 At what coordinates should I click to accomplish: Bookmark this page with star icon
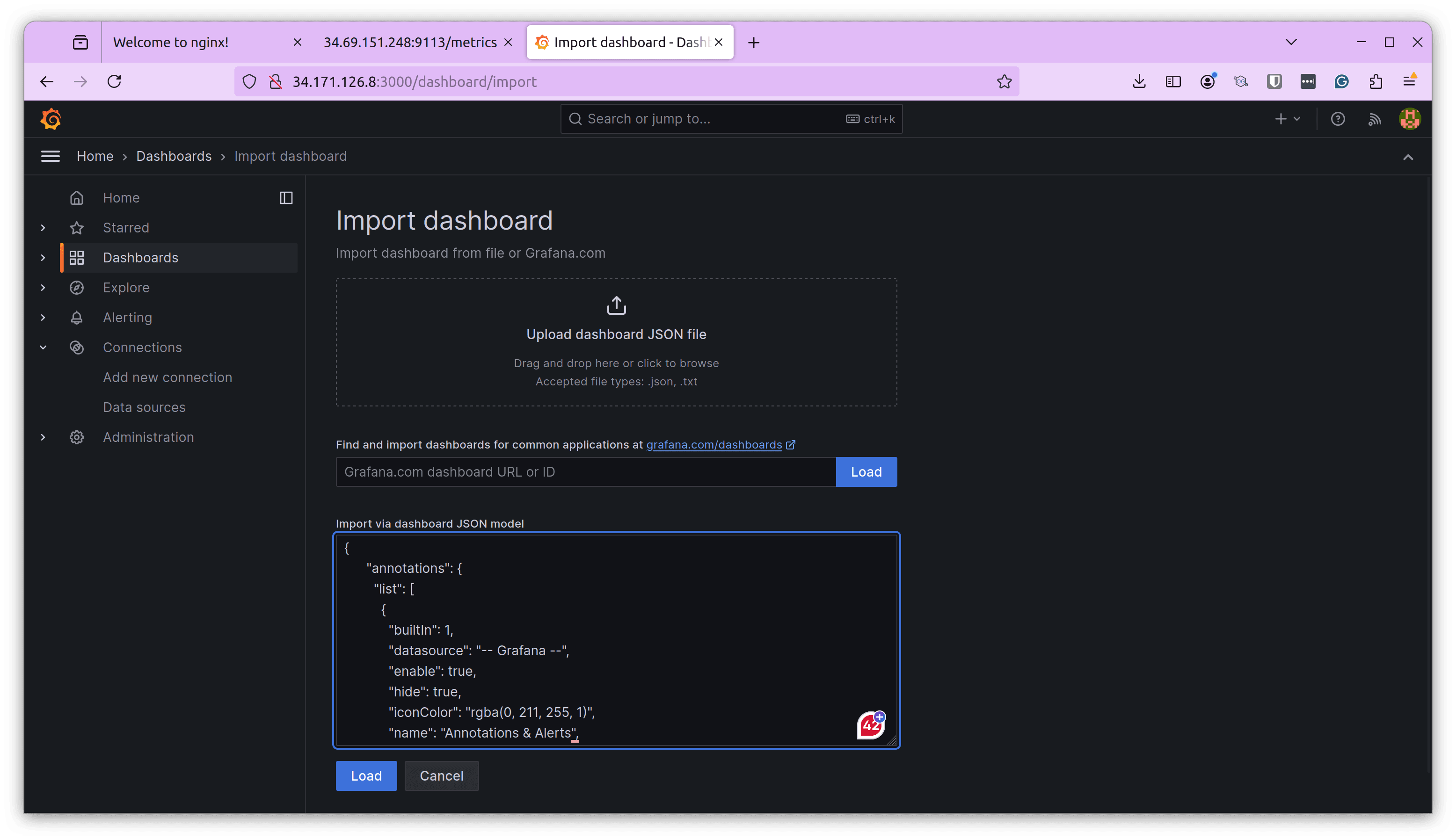(1004, 81)
